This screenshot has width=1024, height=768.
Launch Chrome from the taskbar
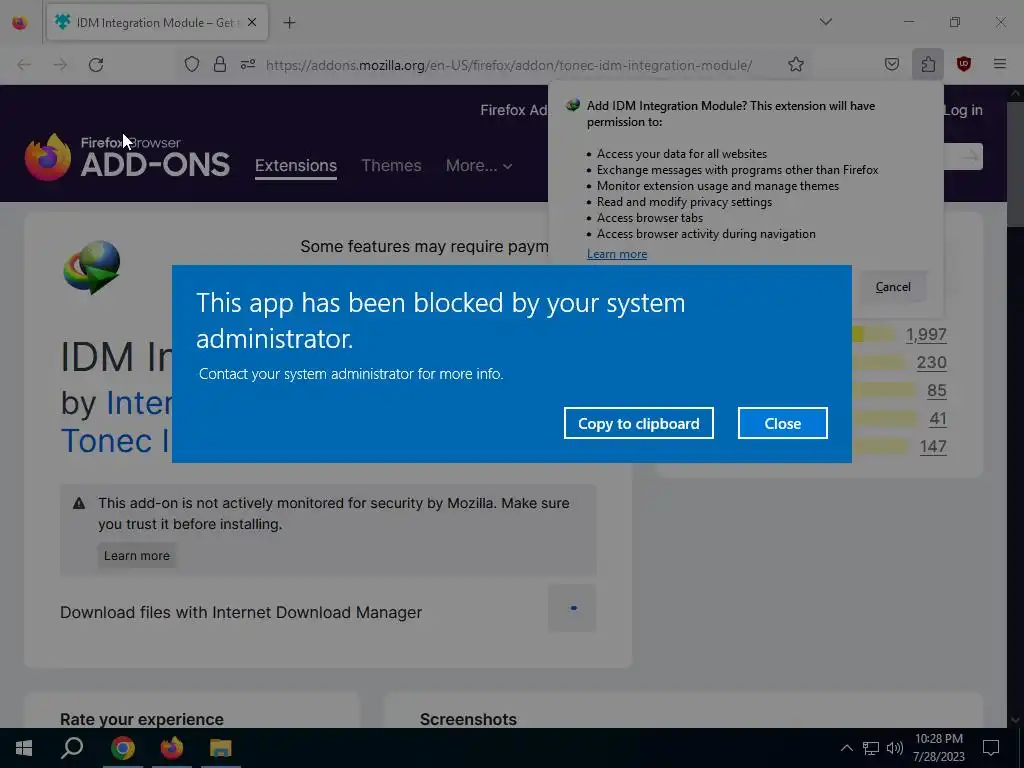coord(122,748)
